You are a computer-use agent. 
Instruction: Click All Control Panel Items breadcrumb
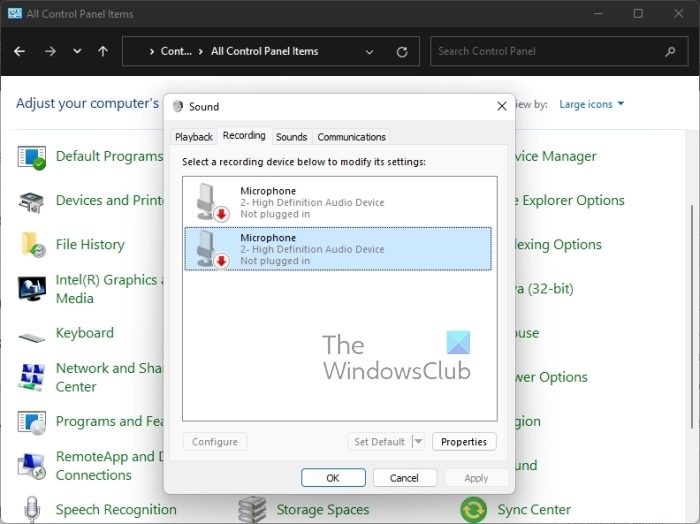pyautogui.click(x=265, y=51)
